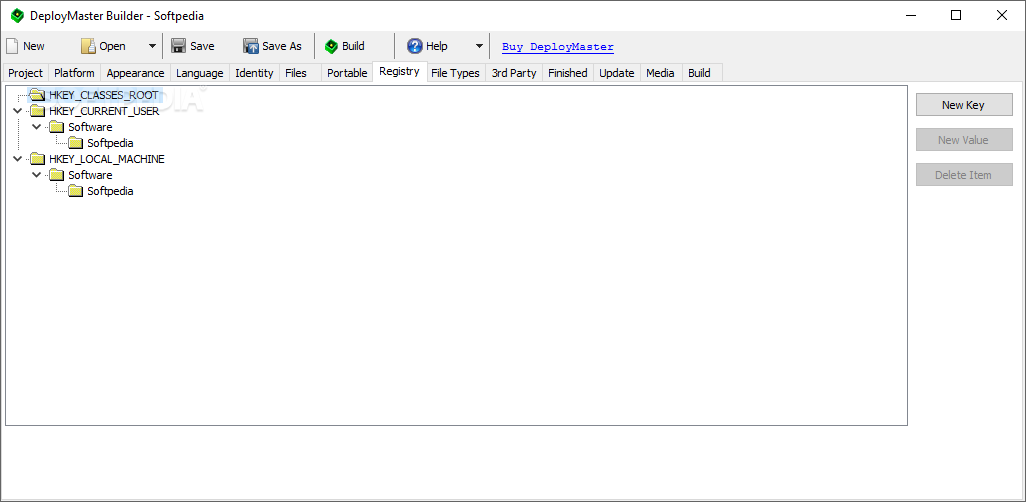Click the Delete Item button

click(x=964, y=175)
